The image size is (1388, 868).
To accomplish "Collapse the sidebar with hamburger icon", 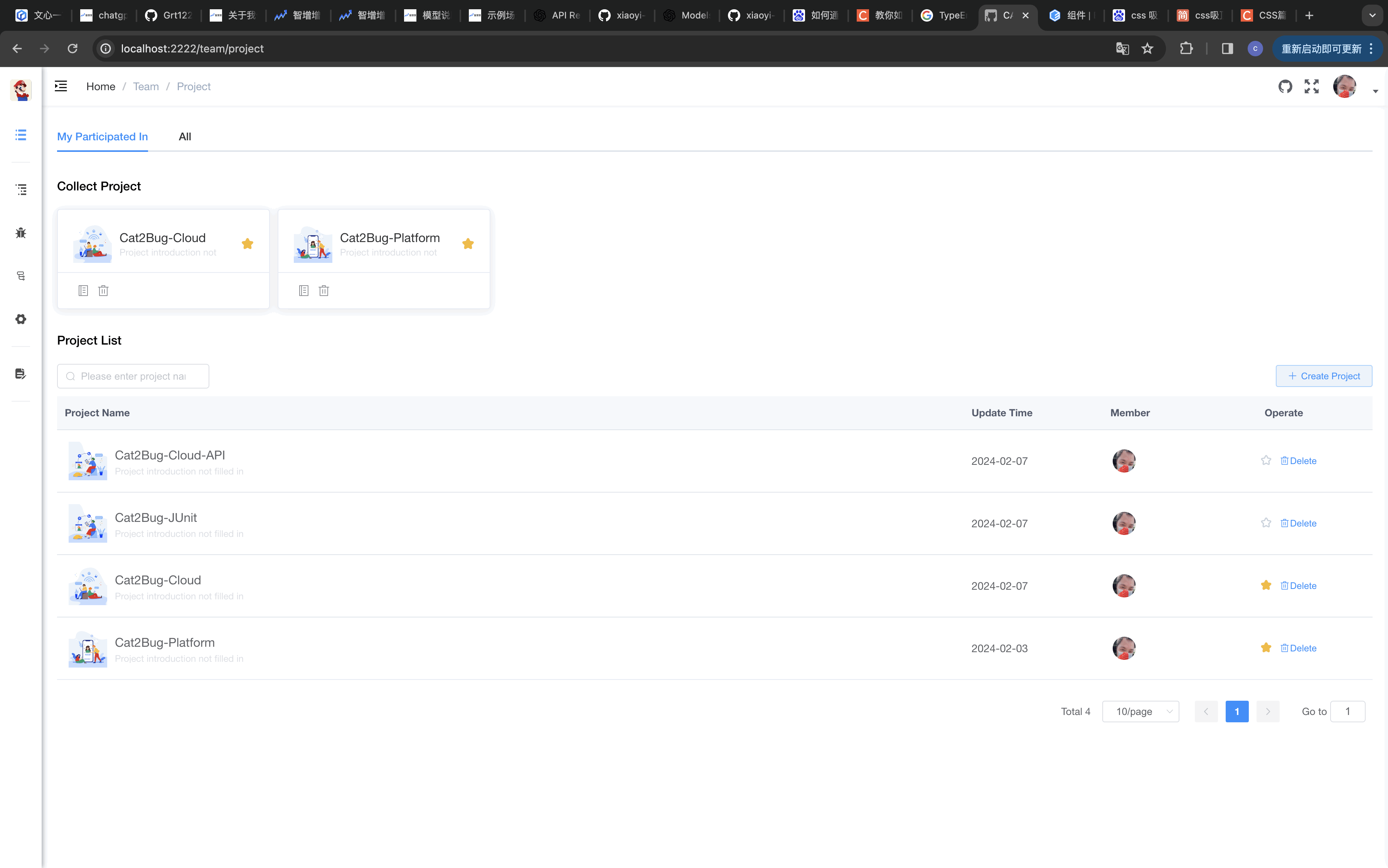I will click(61, 86).
